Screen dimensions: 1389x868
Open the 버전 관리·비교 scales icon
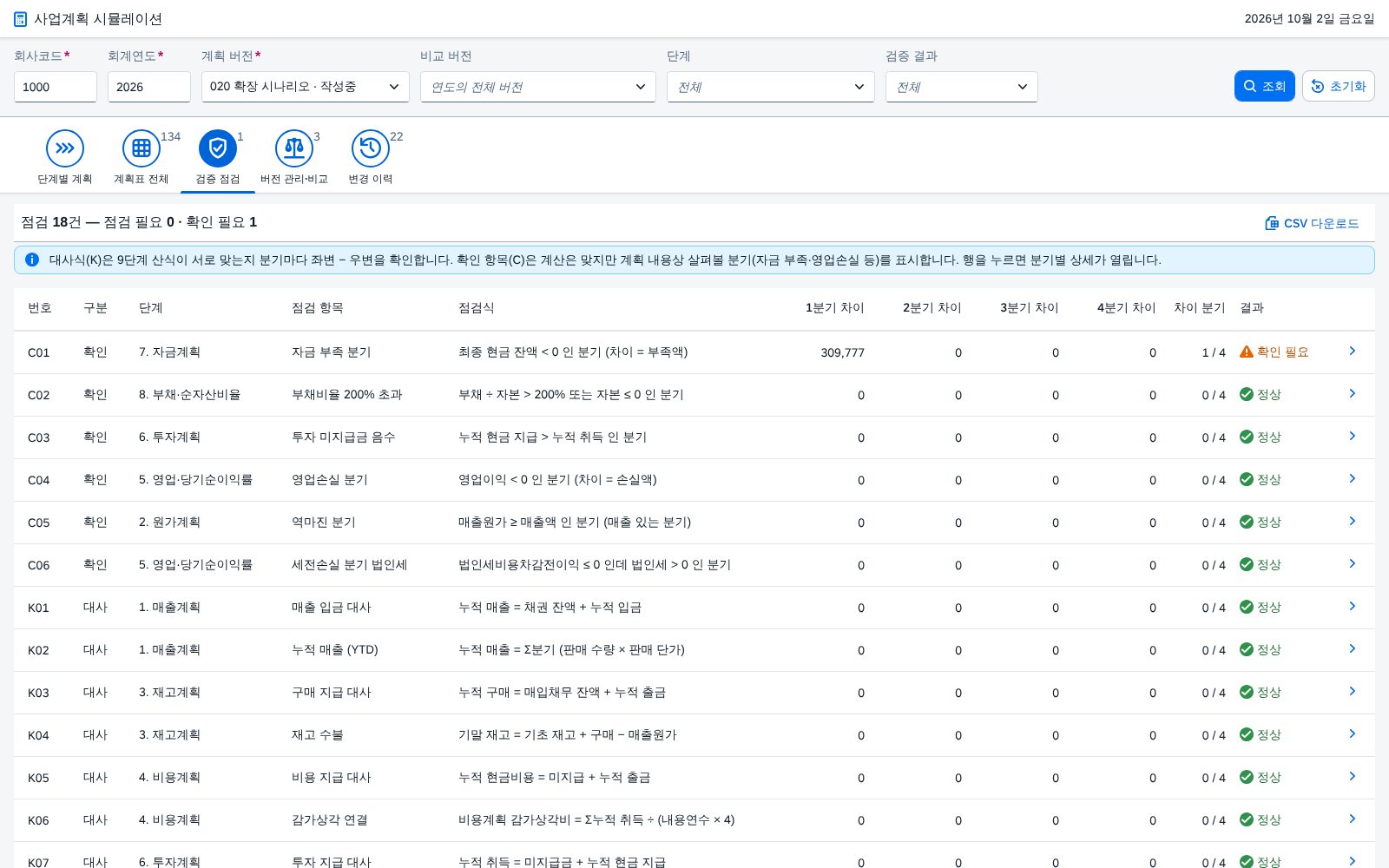click(x=294, y=148)
